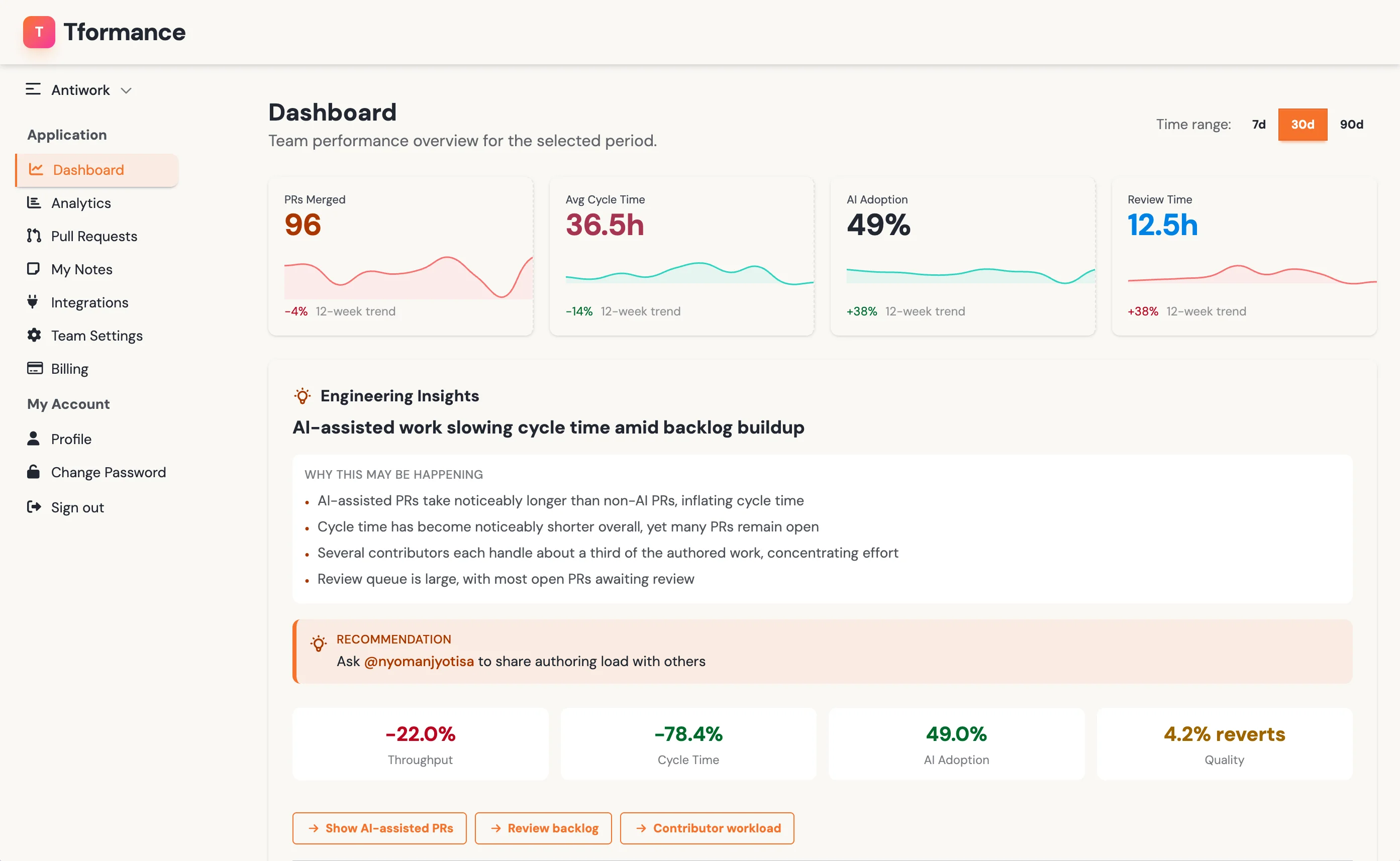
Task: Open the @nyomanjyotisa mention link
Action: [x=419, y=661]
